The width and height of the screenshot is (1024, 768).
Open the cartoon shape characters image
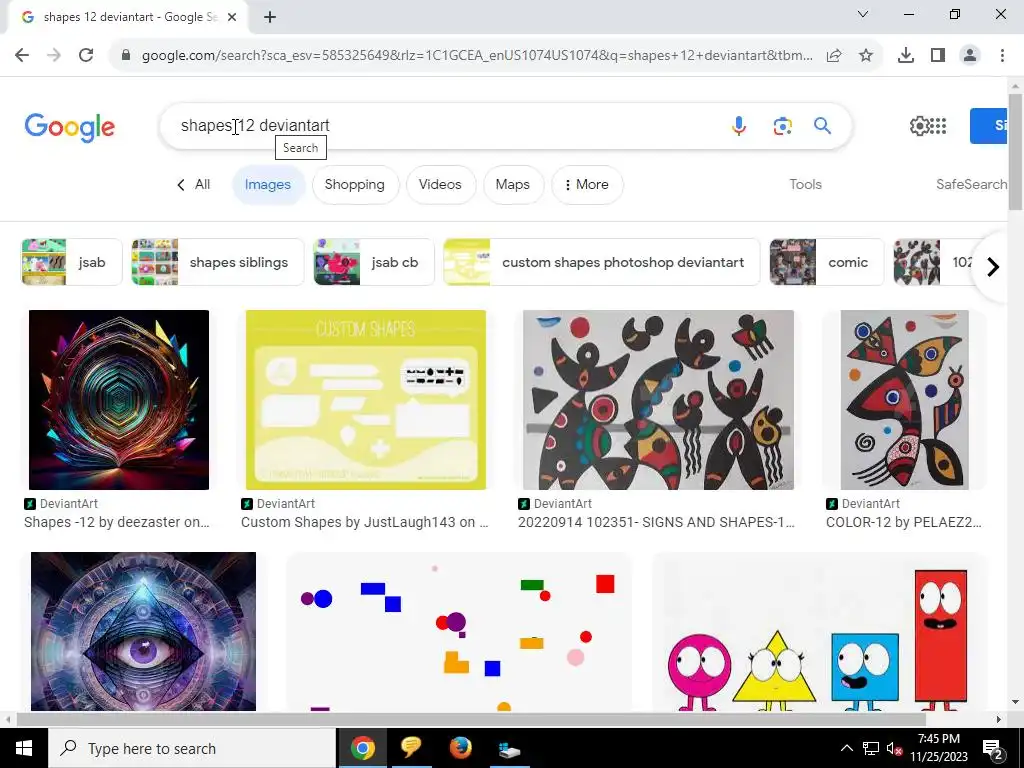819,632
